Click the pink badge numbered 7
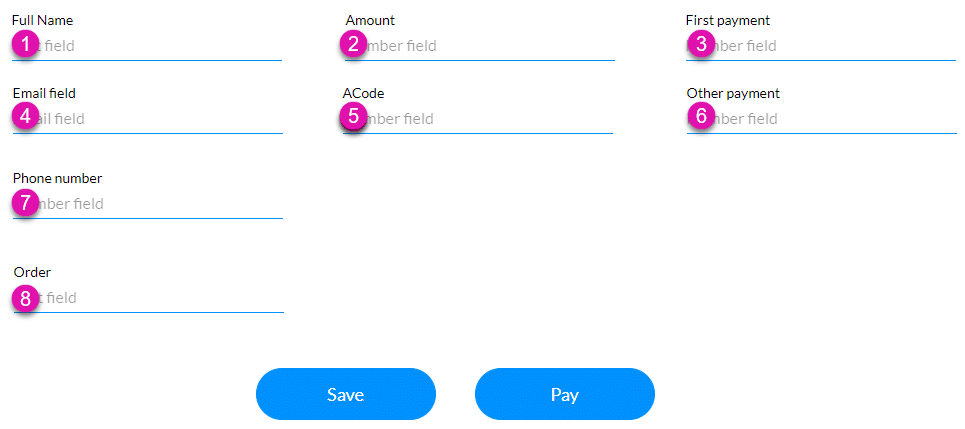965x429 pixels. coord(25,202)
